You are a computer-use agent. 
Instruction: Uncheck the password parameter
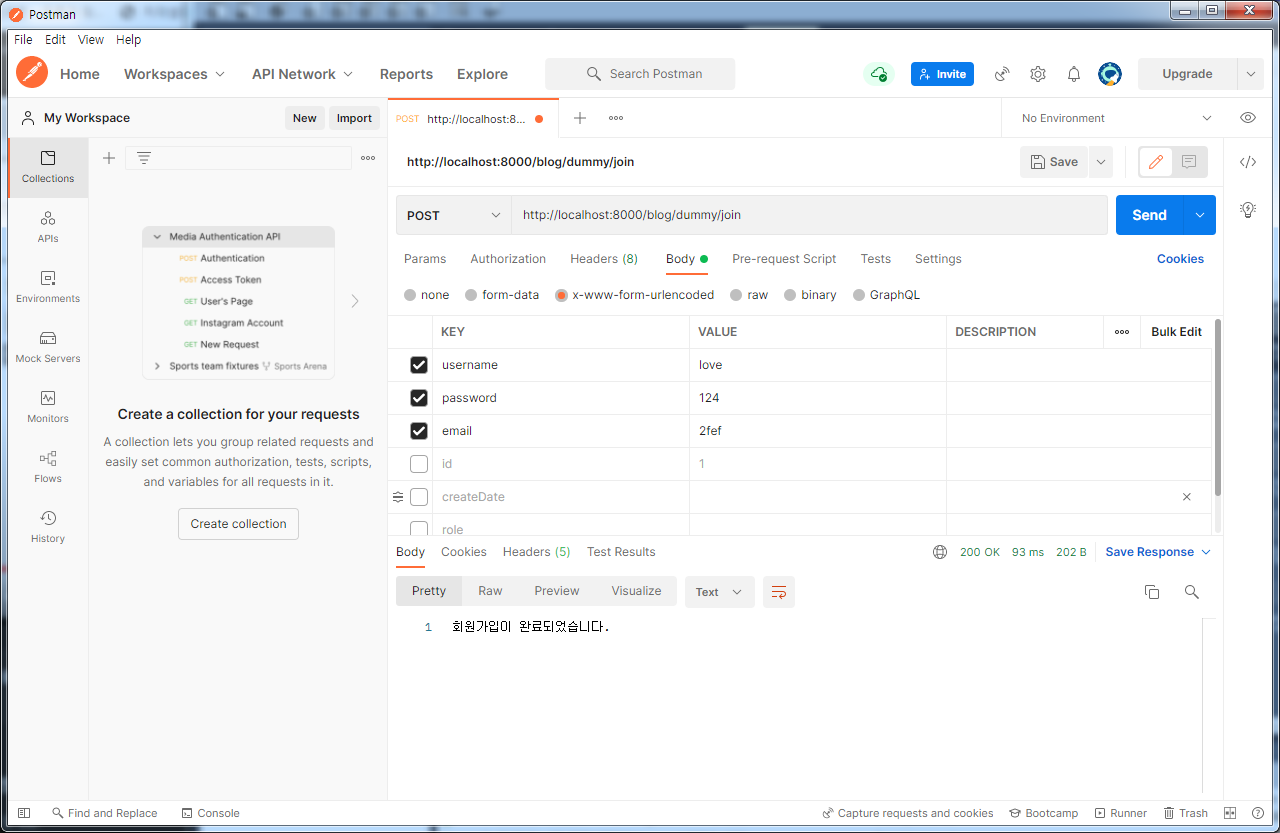point(419,398)
